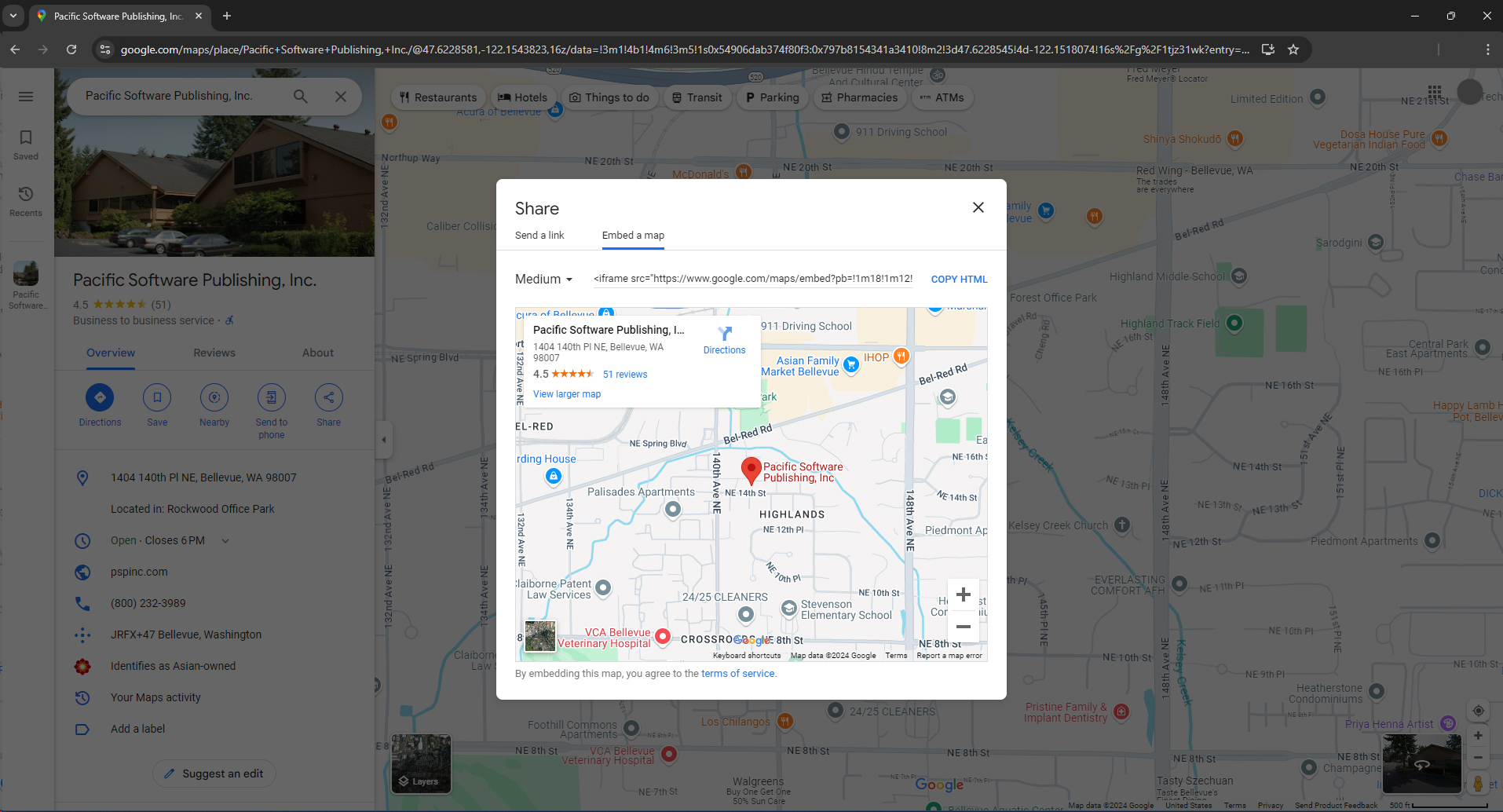Switch to Send a link tab

539,236
